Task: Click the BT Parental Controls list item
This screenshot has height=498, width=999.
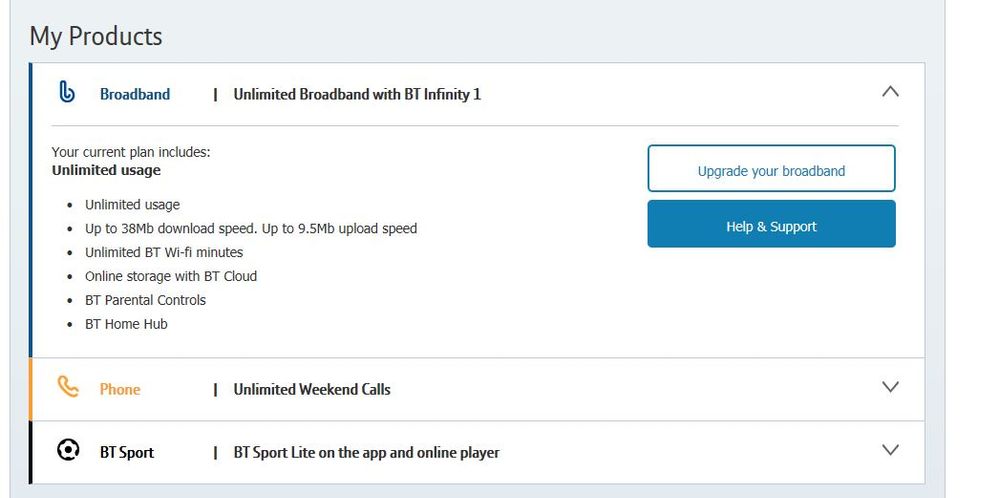Action: [145, 300]
